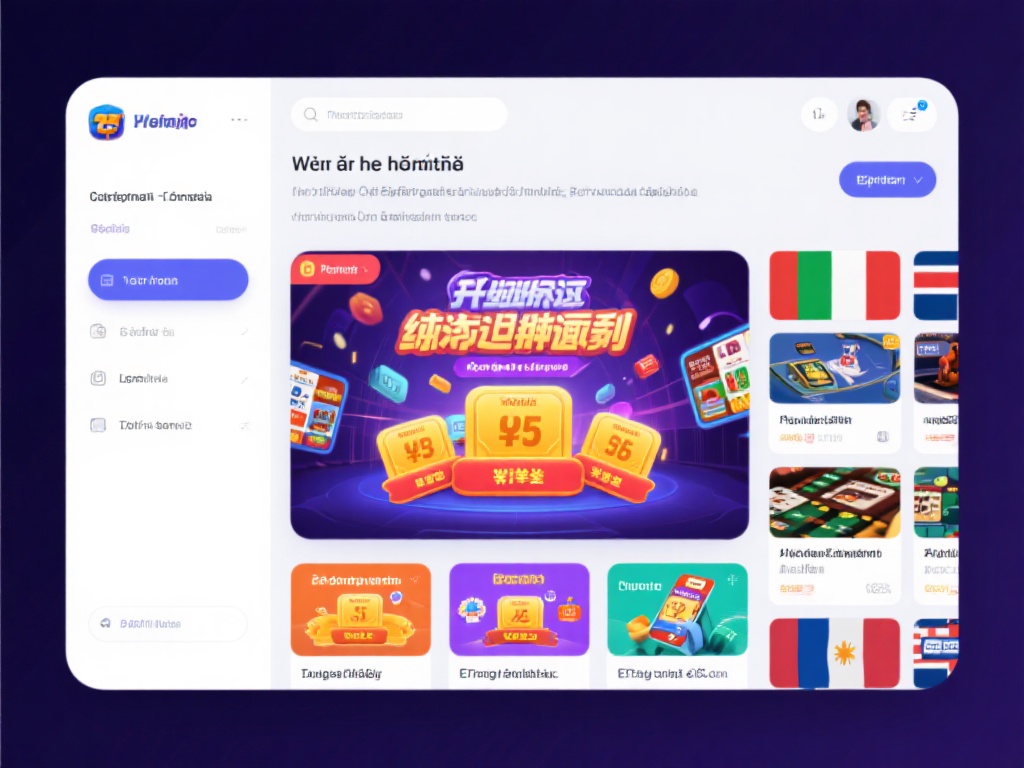Open the user profile avatar

click(x=863, y=115)
